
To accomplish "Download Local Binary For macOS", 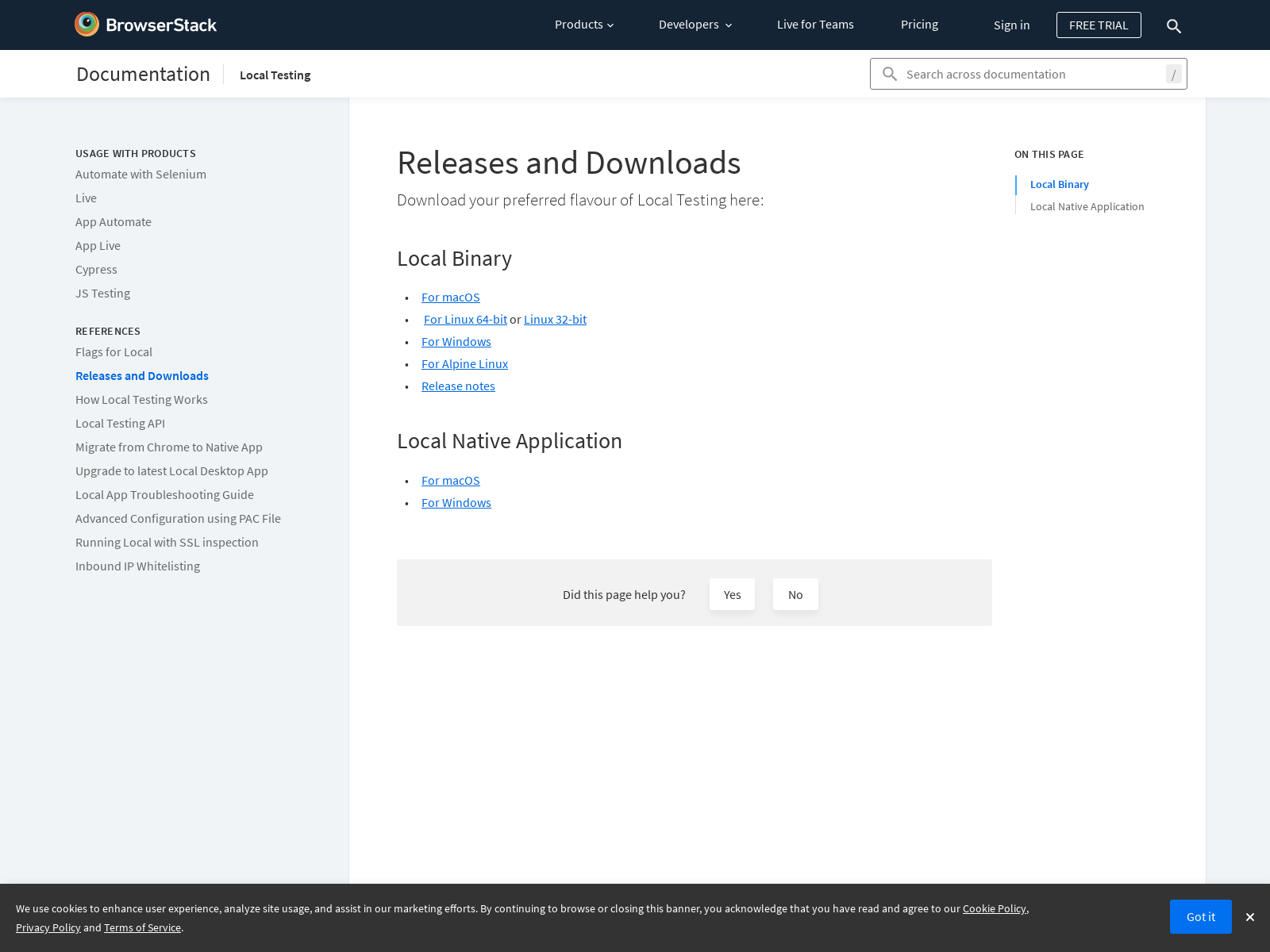I will click(x=451, y=297).
